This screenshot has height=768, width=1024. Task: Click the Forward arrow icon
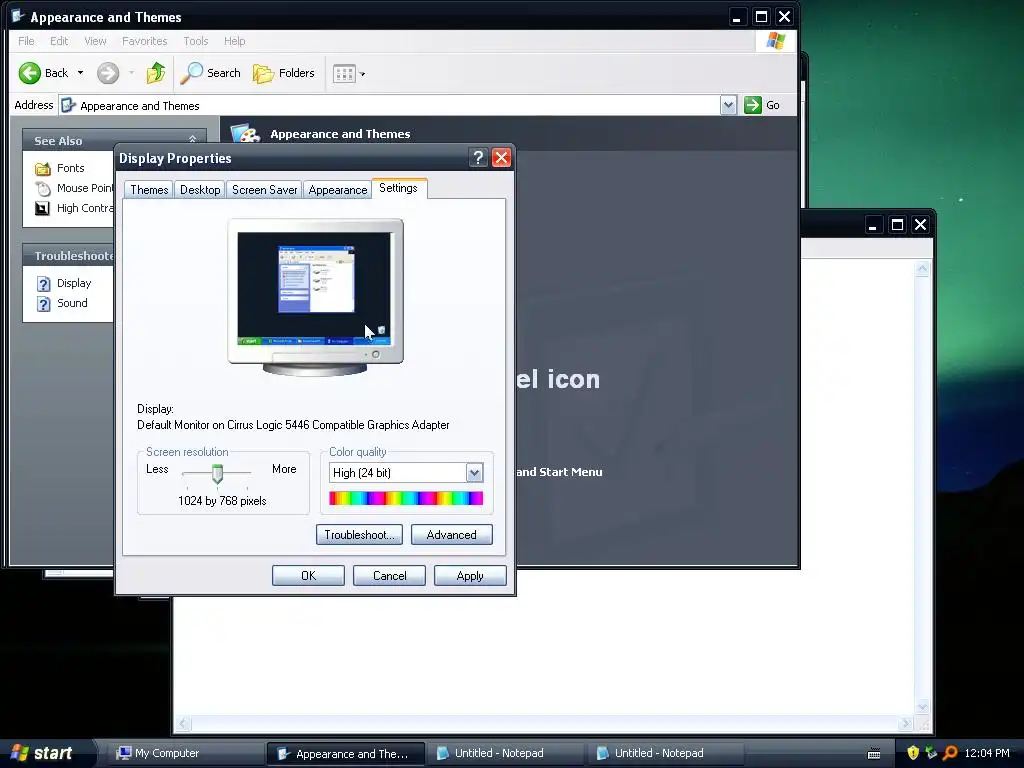point(108,73)
